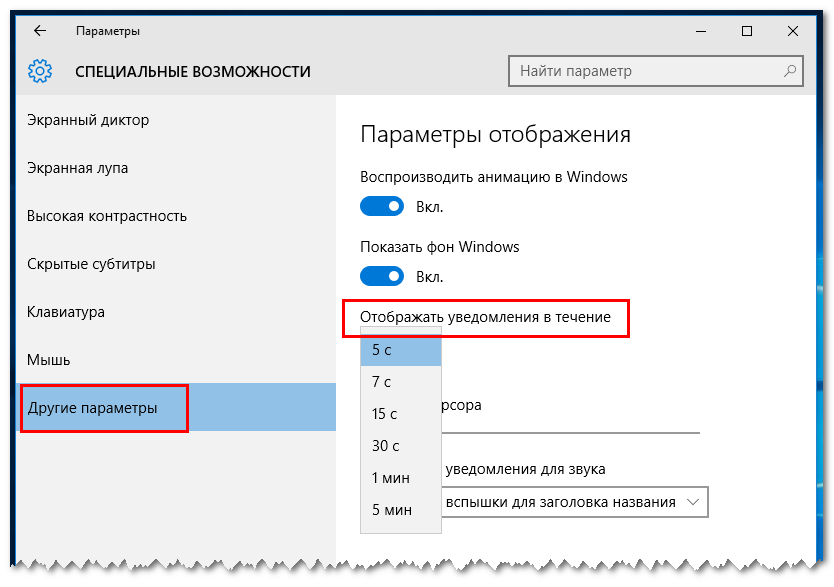Image resolution: width=834 pixels, height=587 pixels.
Task: Click the settings gear icon
Action: (40, 71)
